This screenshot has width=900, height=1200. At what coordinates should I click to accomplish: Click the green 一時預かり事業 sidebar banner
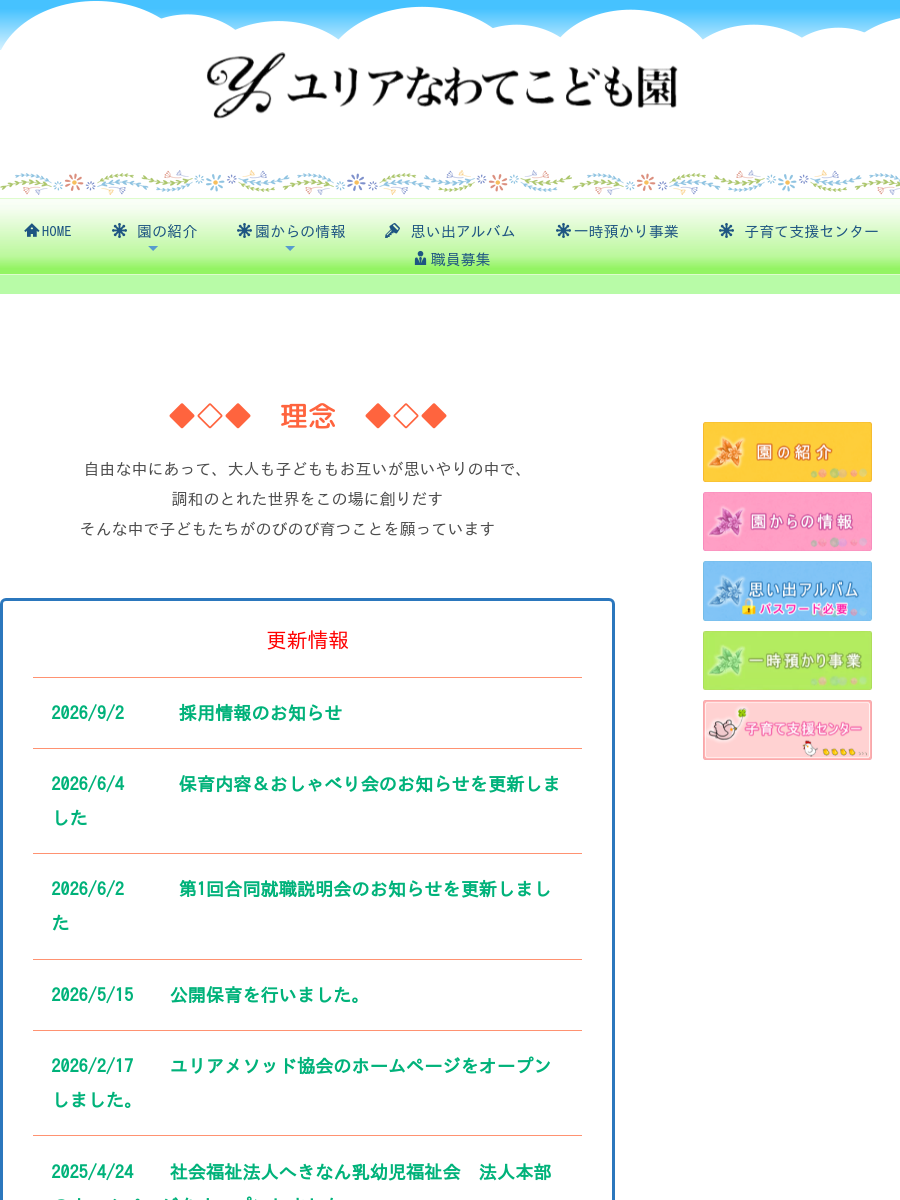coord(787,660)
